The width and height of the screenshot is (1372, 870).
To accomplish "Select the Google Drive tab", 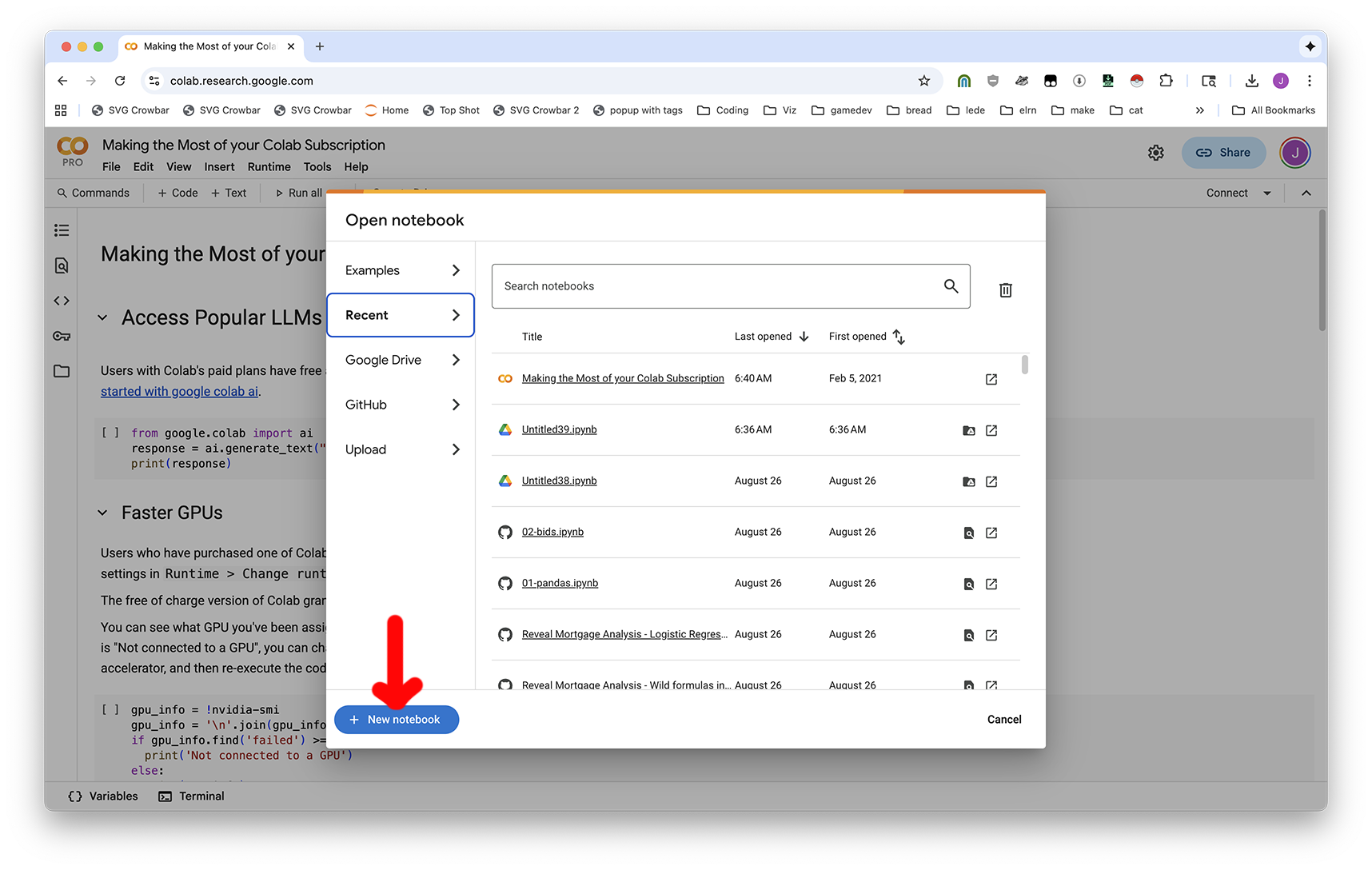I will [x=401, y=360].
